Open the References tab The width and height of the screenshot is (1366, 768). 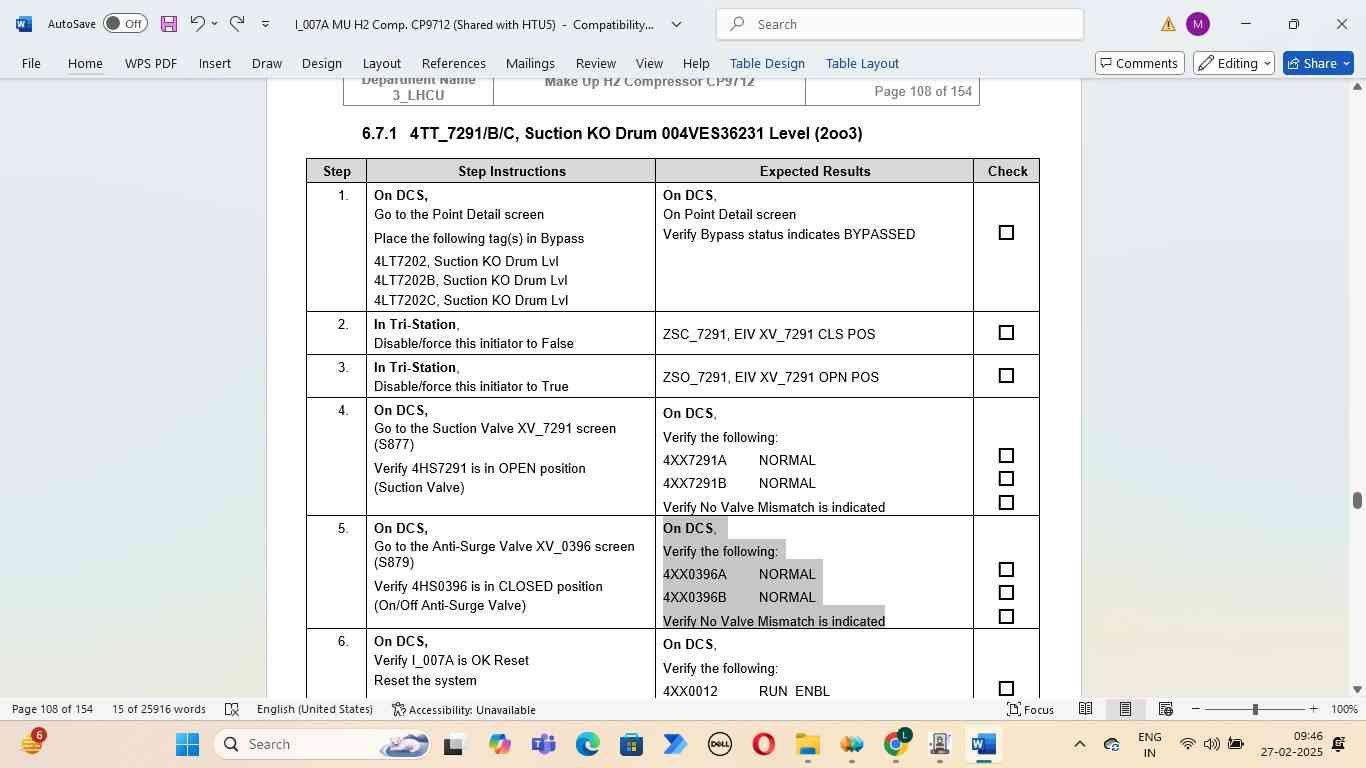click(454, 63)
